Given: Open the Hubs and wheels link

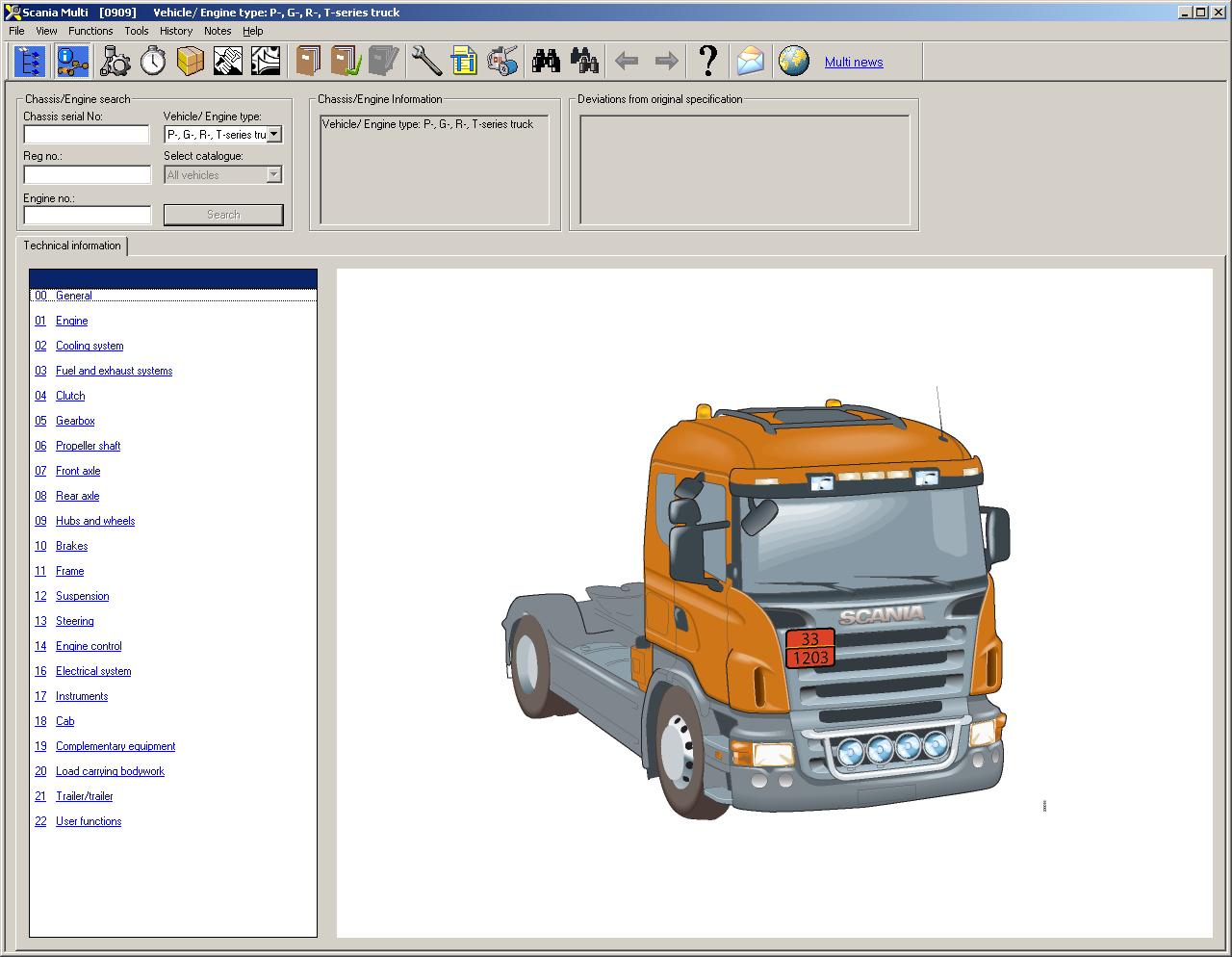Looking at the screenshot, I should click(95, 521).
